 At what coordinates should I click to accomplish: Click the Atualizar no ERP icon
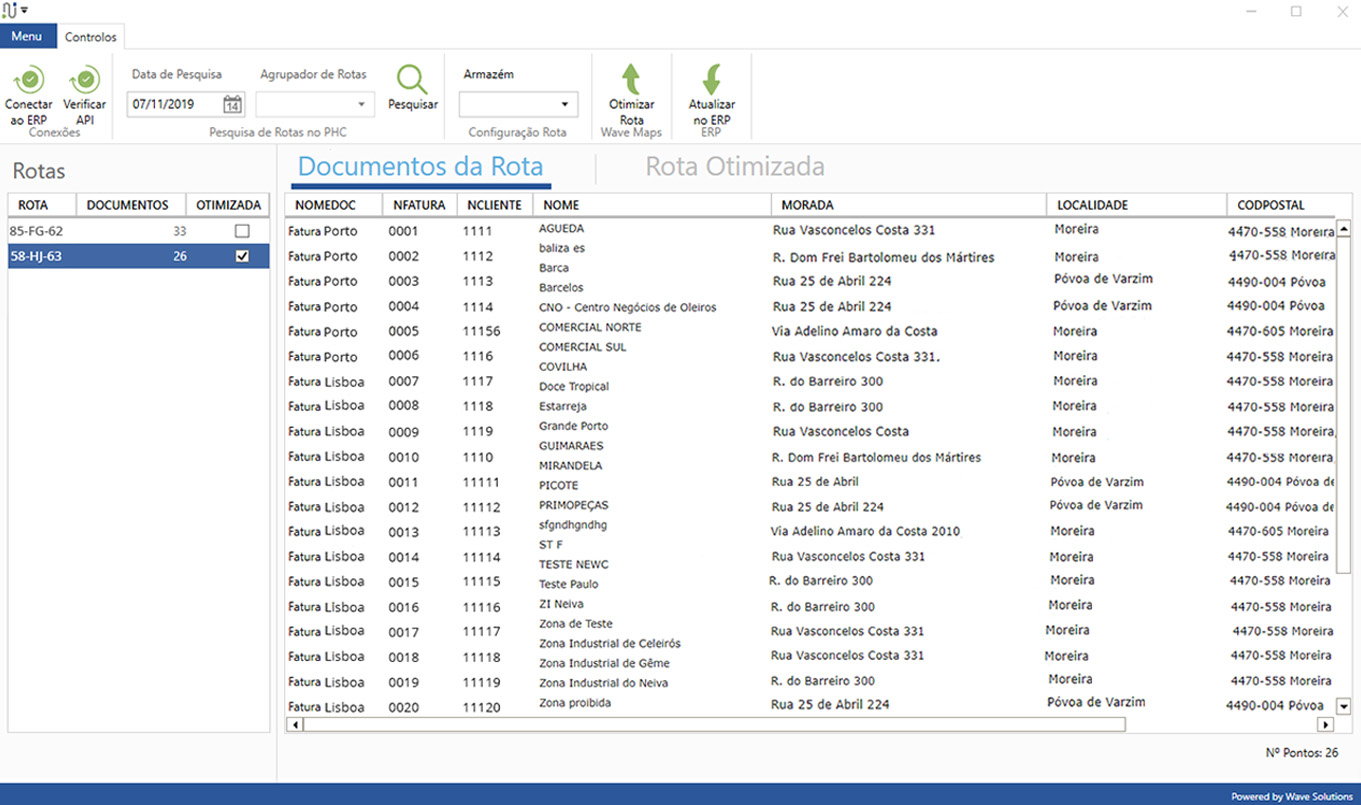(712, 79)
